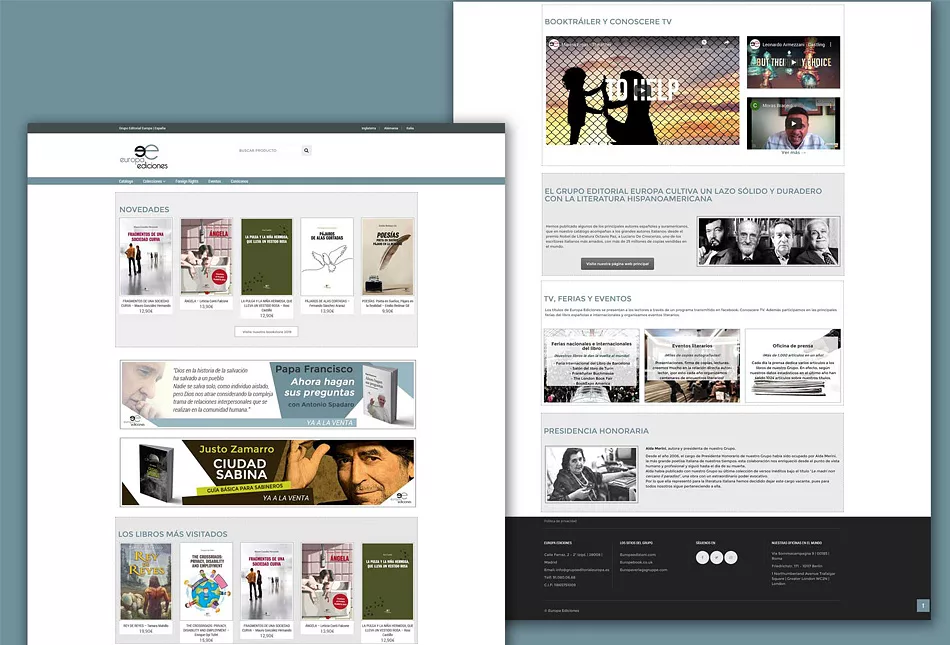Click the channel avatar on main video
This screenshot has width=950, height=645.
tap(554, 44)
